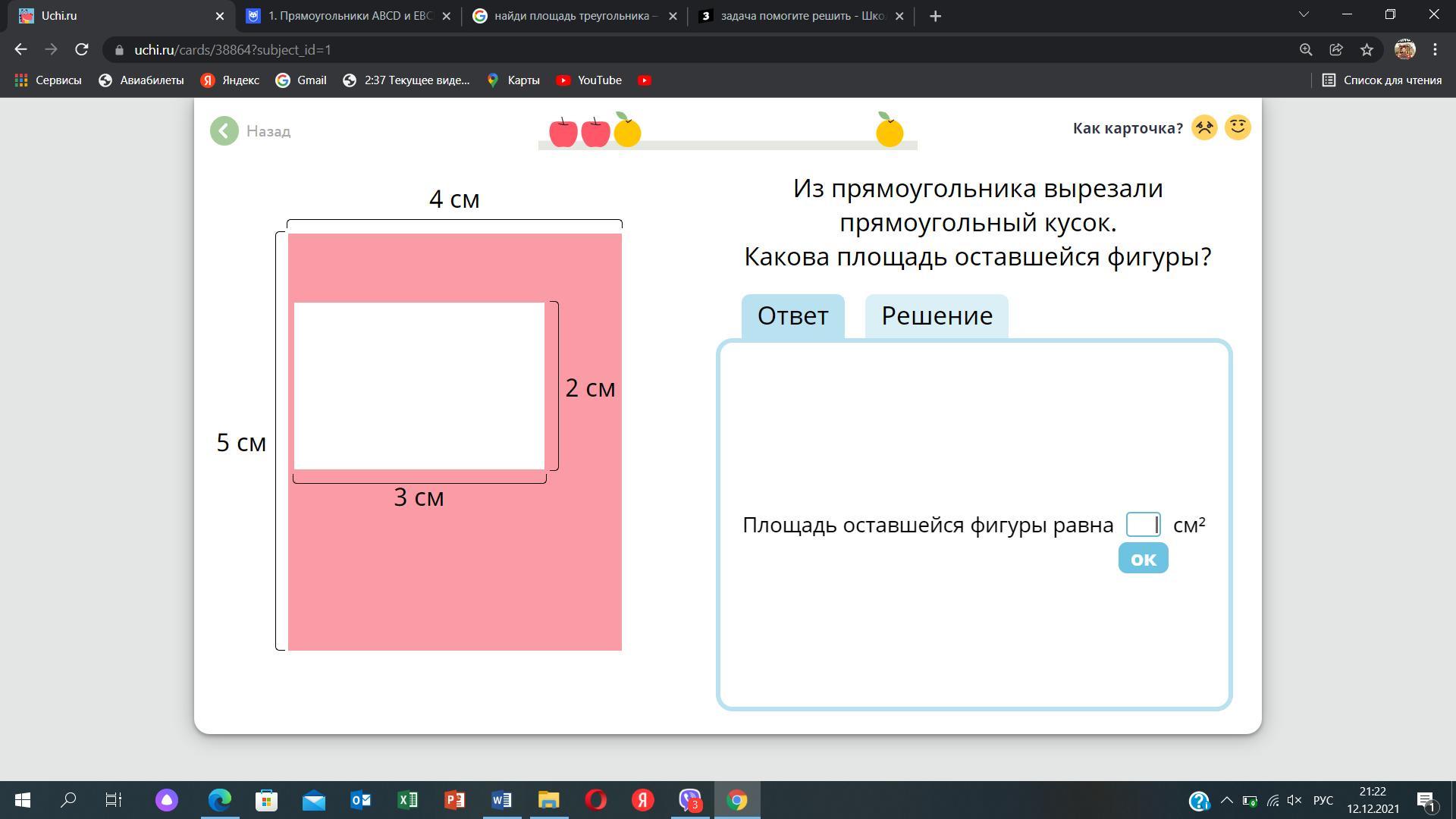Image resolution: width=1456 pixels, height=819 pixels.
Task: Click the apple progress bar
Action: click(x=728, y=143)
